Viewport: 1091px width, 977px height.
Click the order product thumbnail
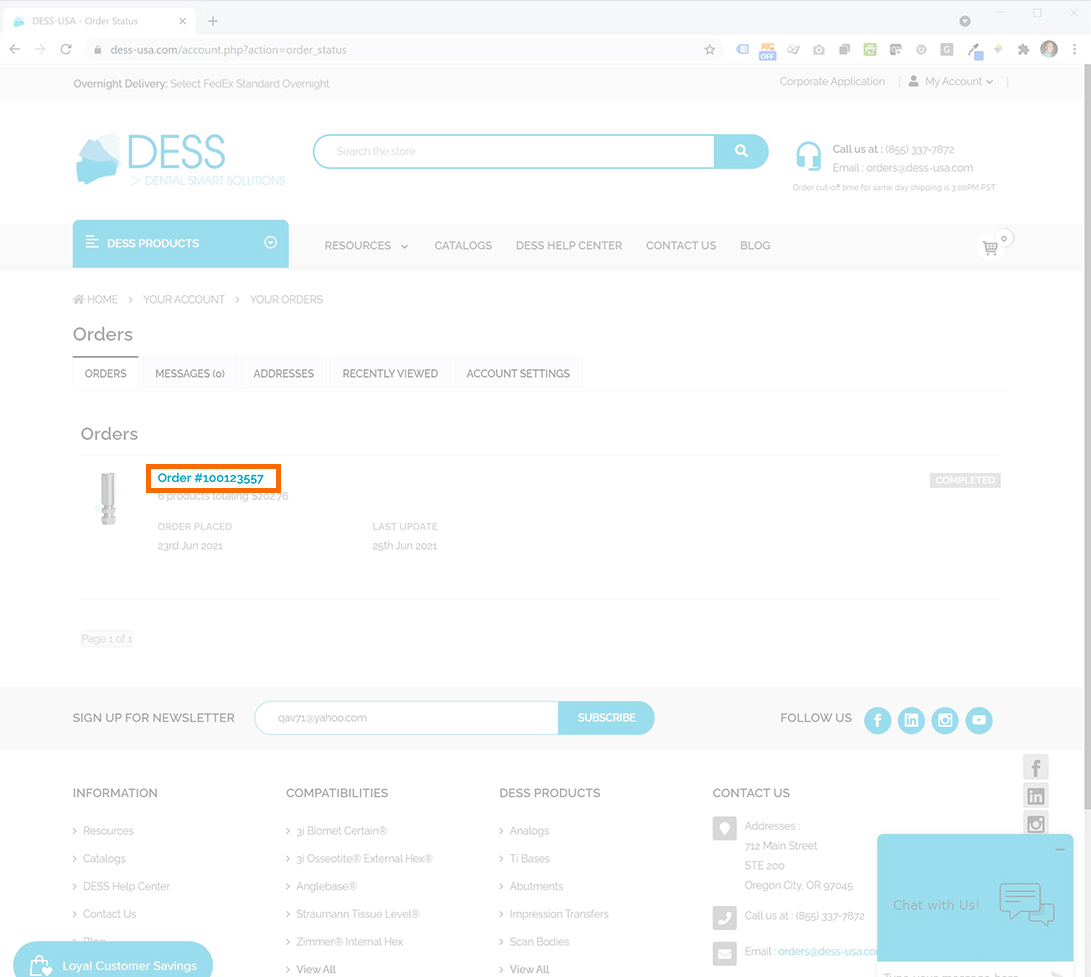tap(108, 498)
